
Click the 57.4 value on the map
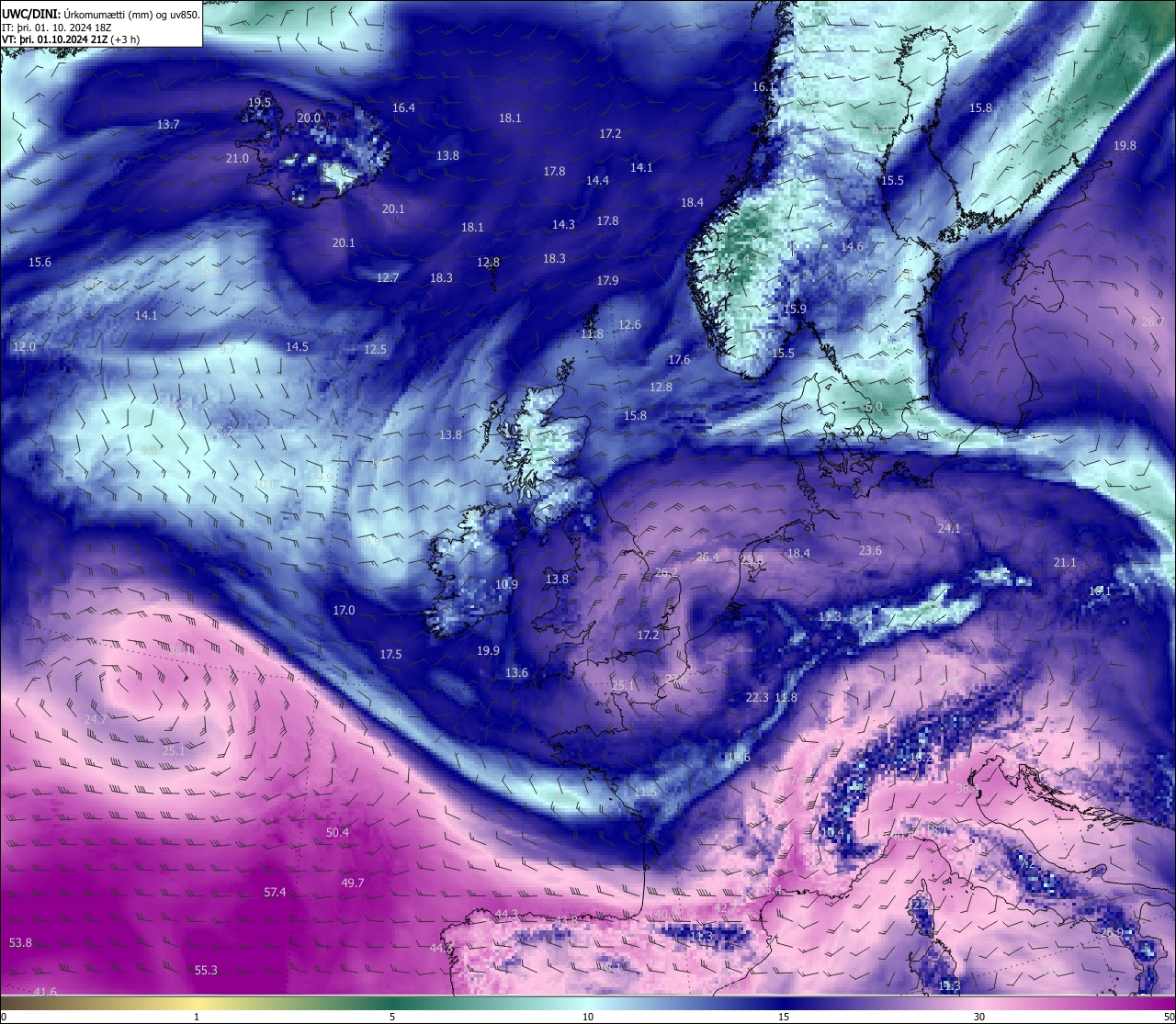(x=275, y=892)
